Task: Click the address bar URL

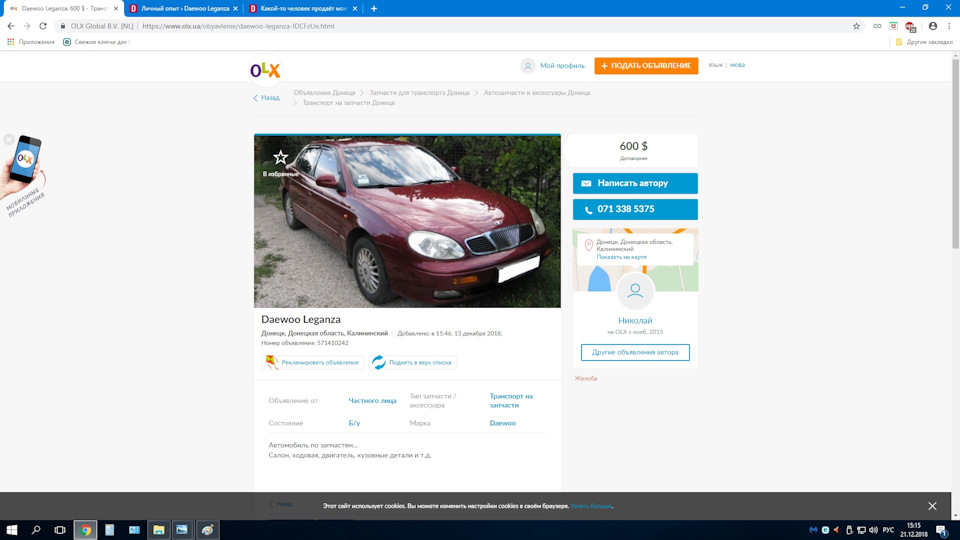Action: click(x=239, y=26)
